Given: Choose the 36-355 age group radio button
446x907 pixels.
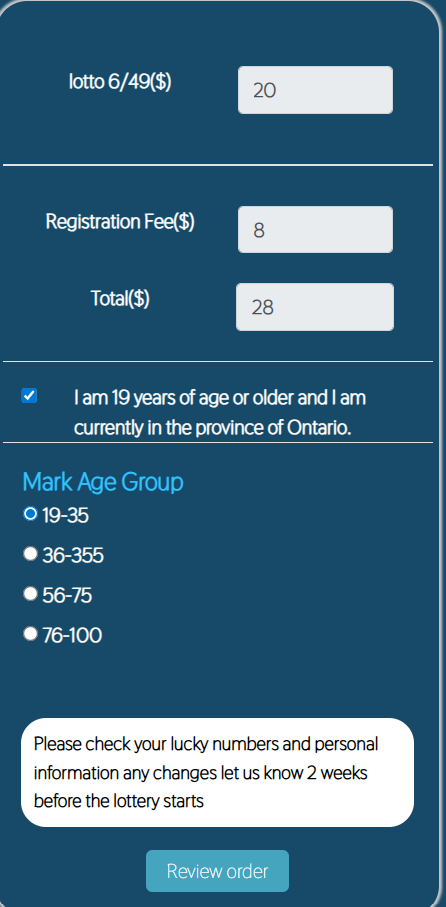Looking at the screenshot, I should (x=30, y=554).
